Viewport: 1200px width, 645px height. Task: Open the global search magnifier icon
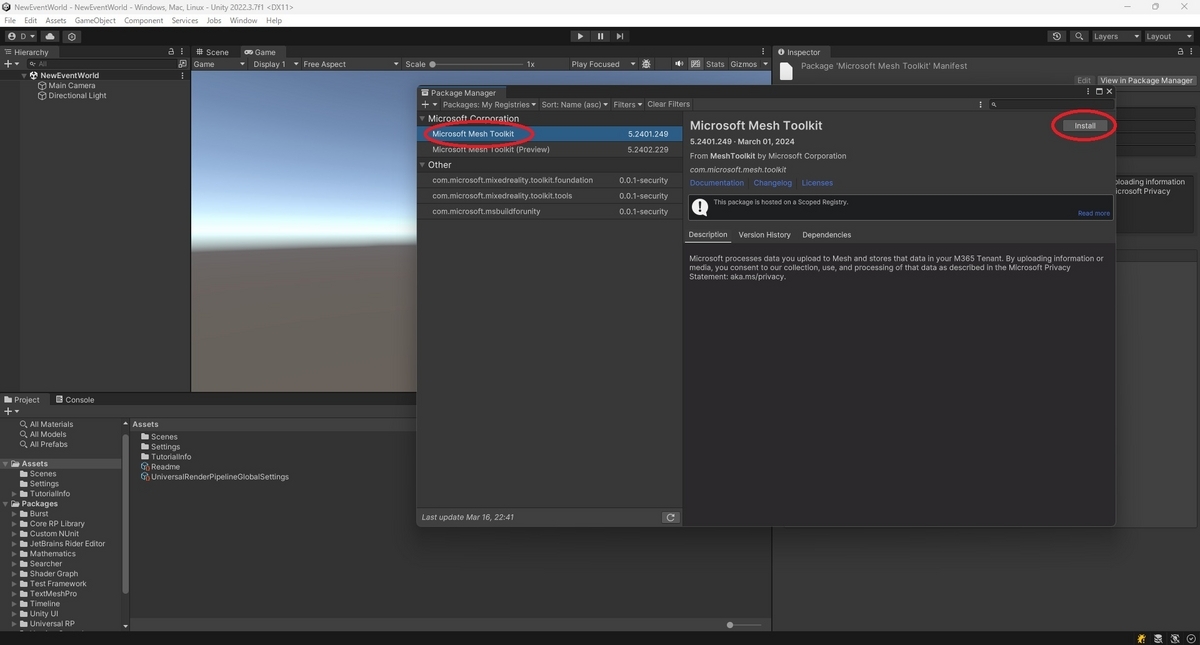coord(1079,36)
